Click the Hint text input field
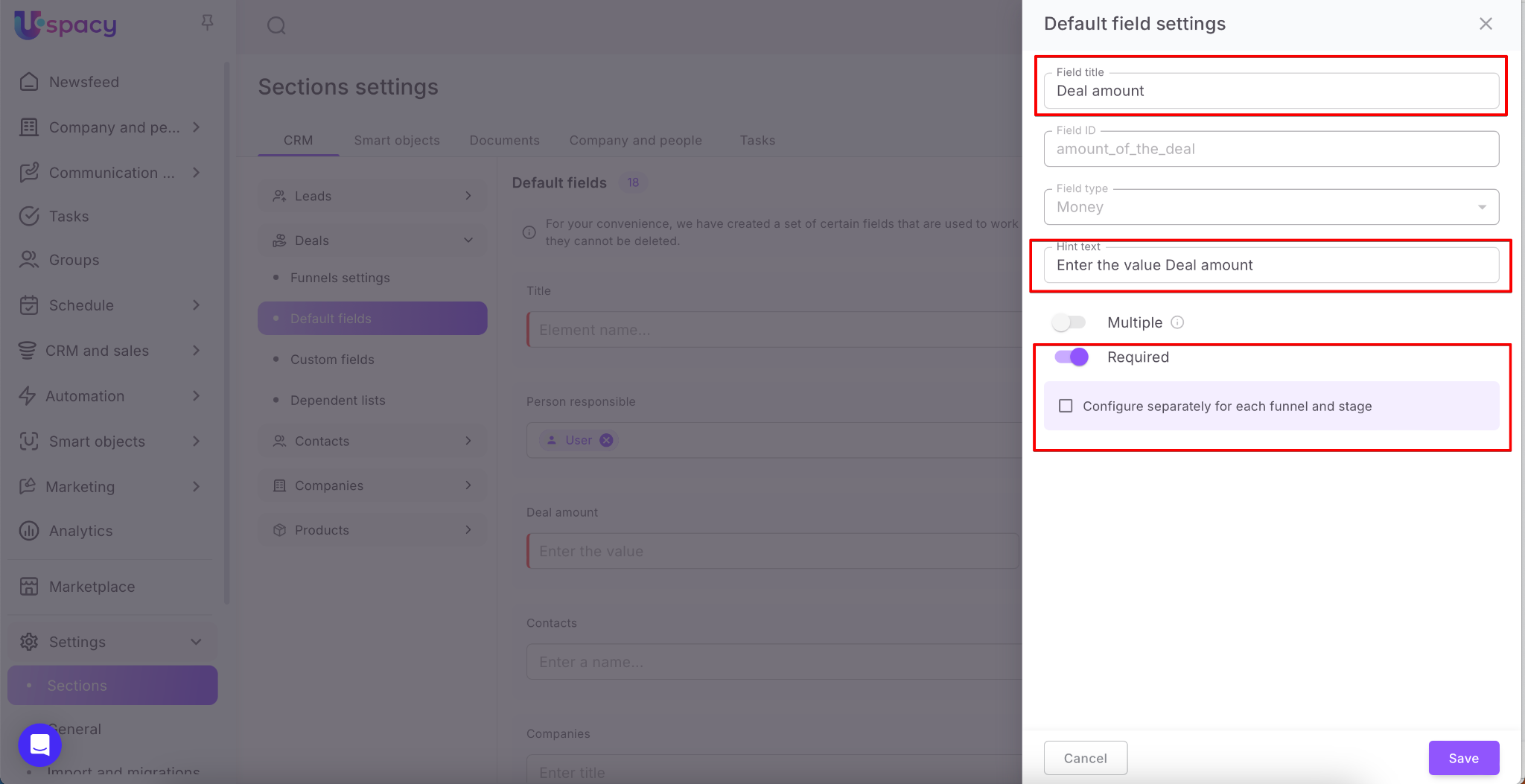The height and width of the screenshot is (784, 1525). click(x=1271, y=265)
